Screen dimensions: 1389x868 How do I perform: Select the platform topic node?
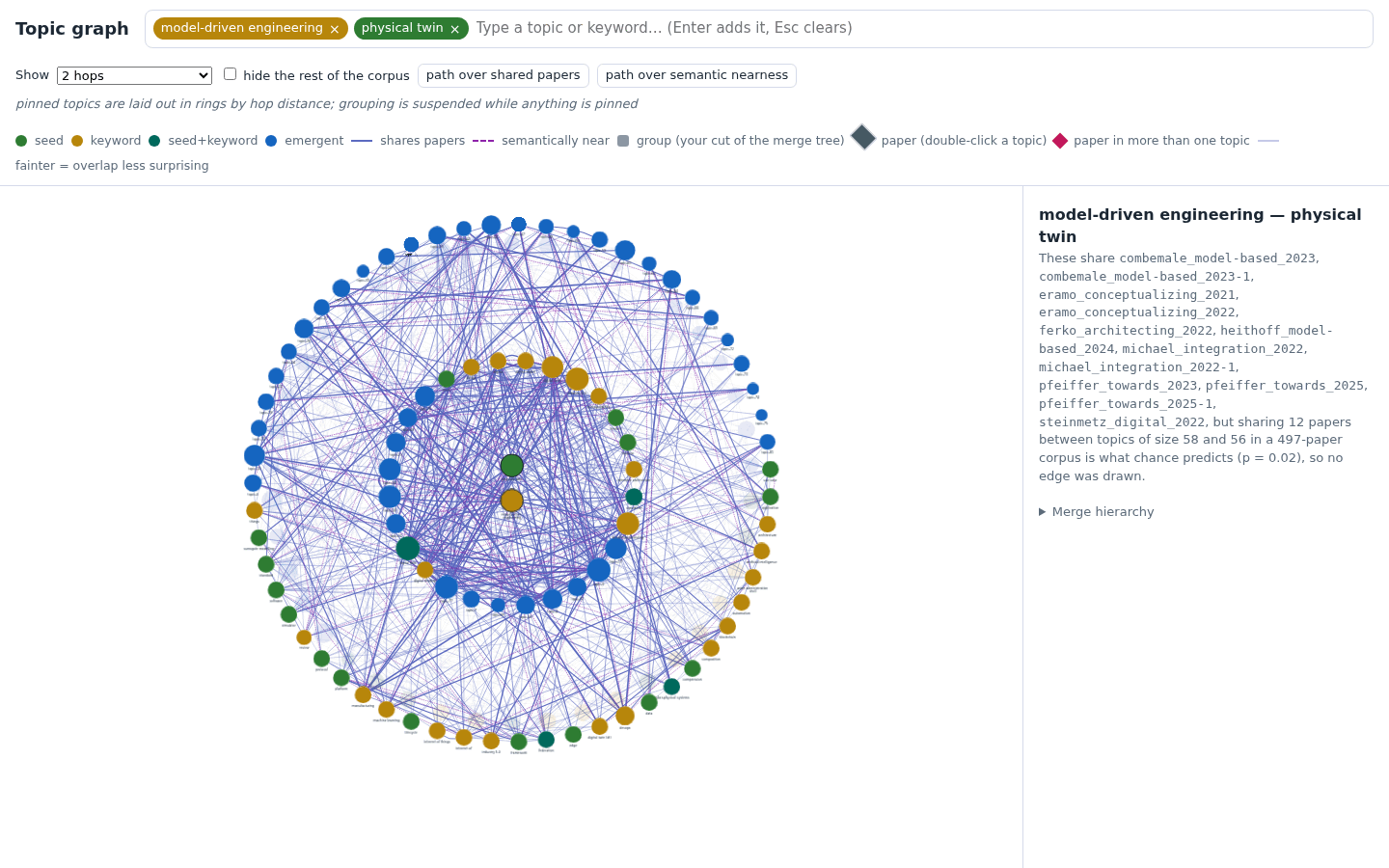click(341, 678)
